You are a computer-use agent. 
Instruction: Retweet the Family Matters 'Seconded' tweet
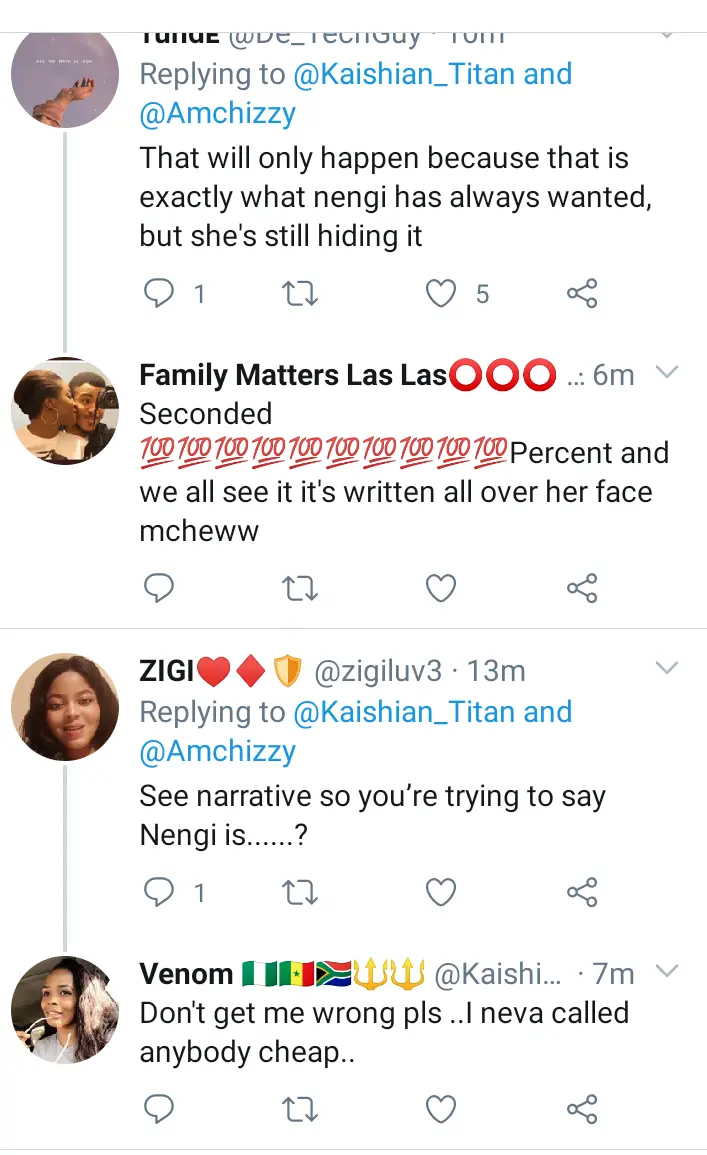[x=300, y=589]
